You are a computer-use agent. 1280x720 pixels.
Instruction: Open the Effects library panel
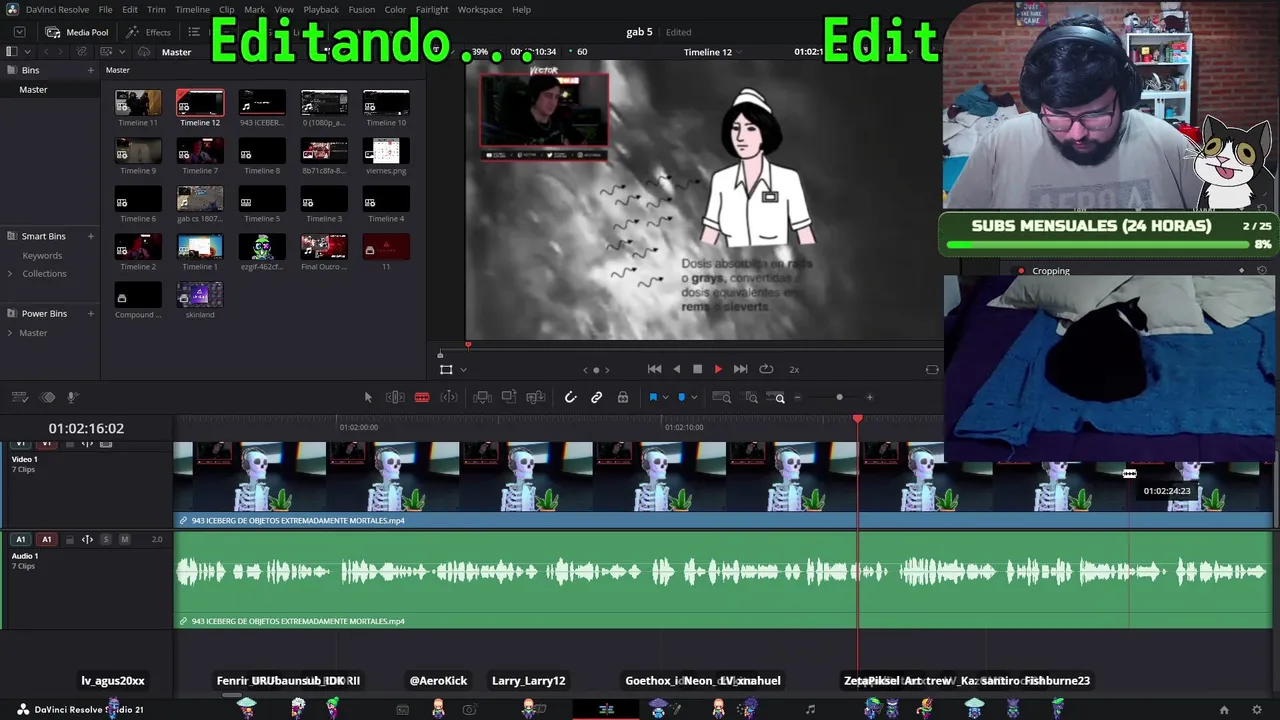[148, 32]
